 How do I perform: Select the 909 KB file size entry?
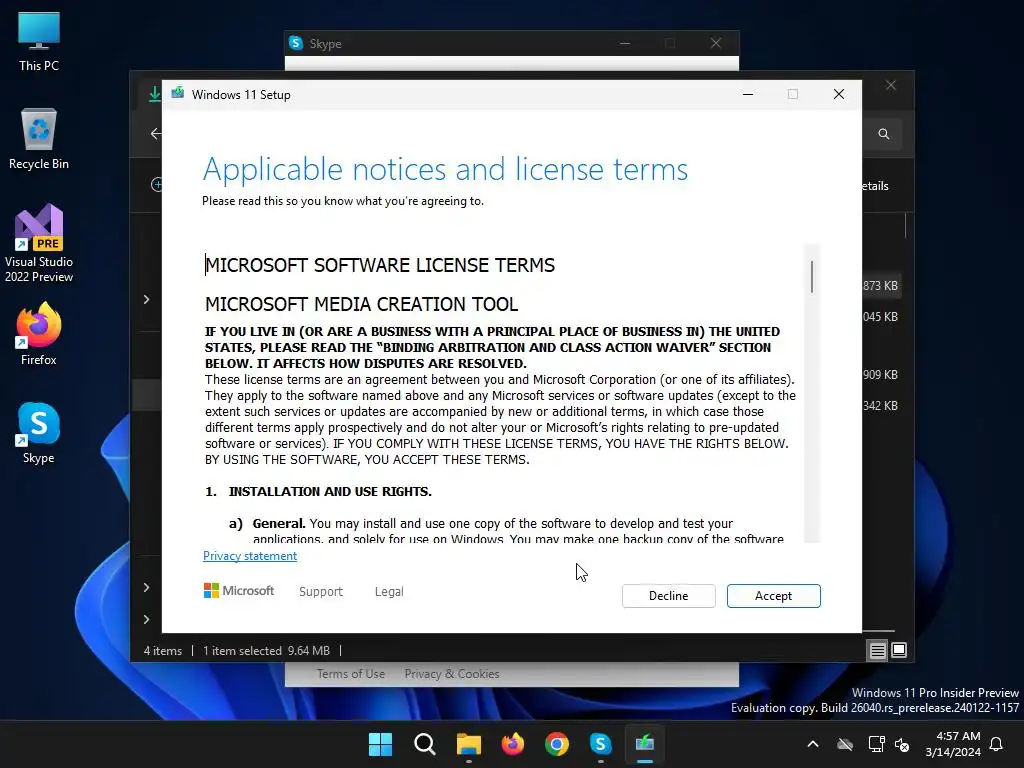(880, 374)
